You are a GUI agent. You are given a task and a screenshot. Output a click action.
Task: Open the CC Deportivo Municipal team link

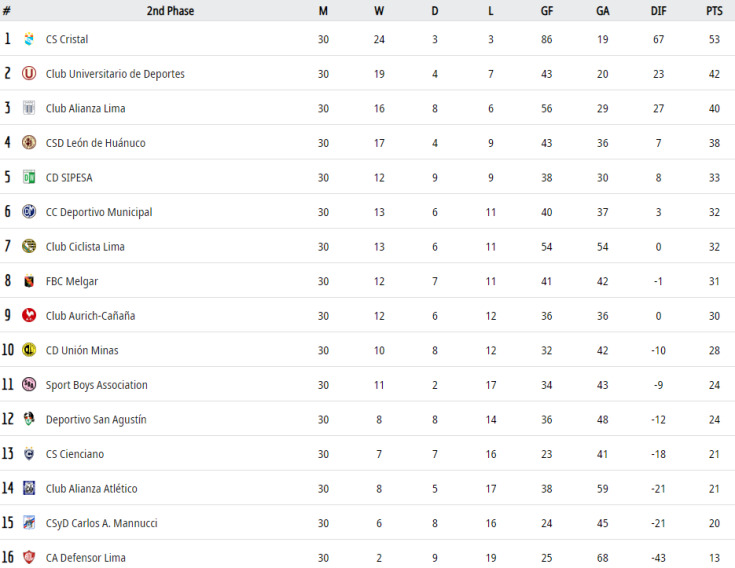point(99,212)
